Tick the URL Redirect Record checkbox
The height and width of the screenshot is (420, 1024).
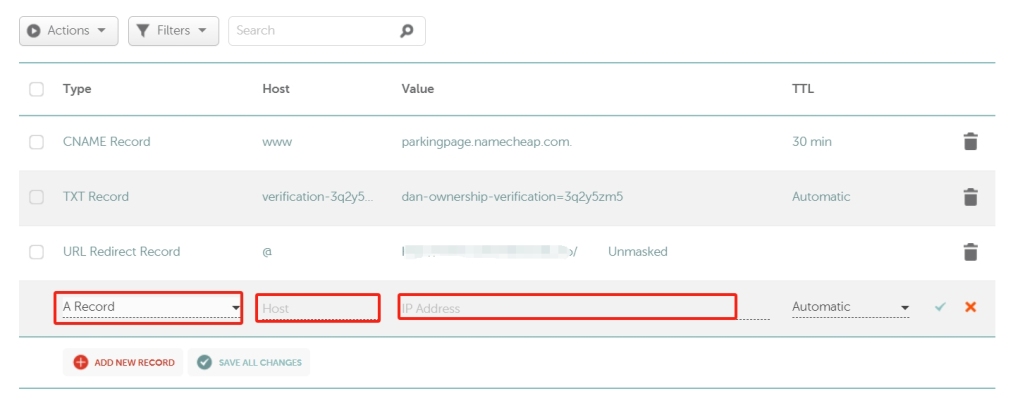(x=37, y=252)
